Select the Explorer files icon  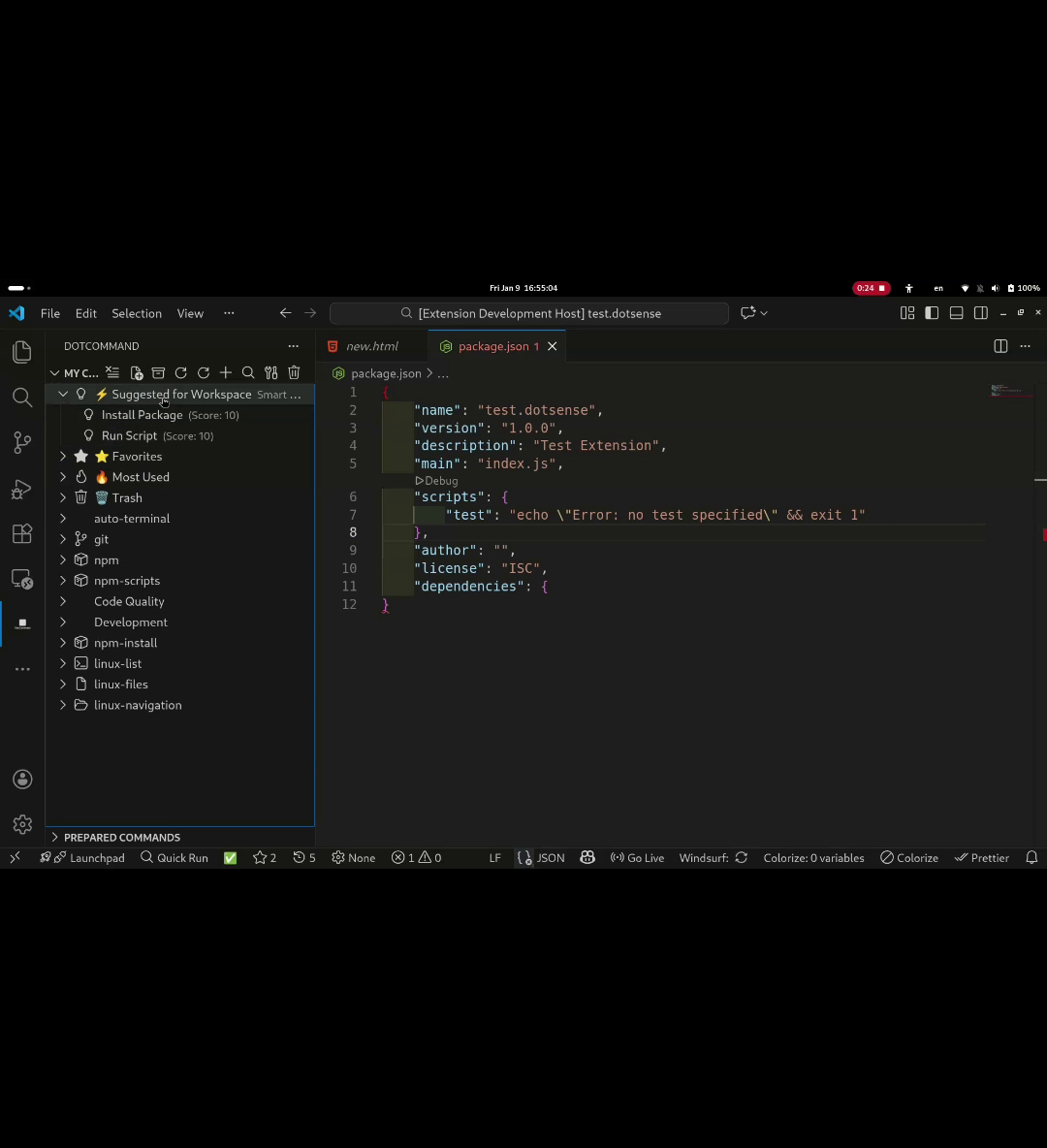pyautogui.click(x=21, y=352)
